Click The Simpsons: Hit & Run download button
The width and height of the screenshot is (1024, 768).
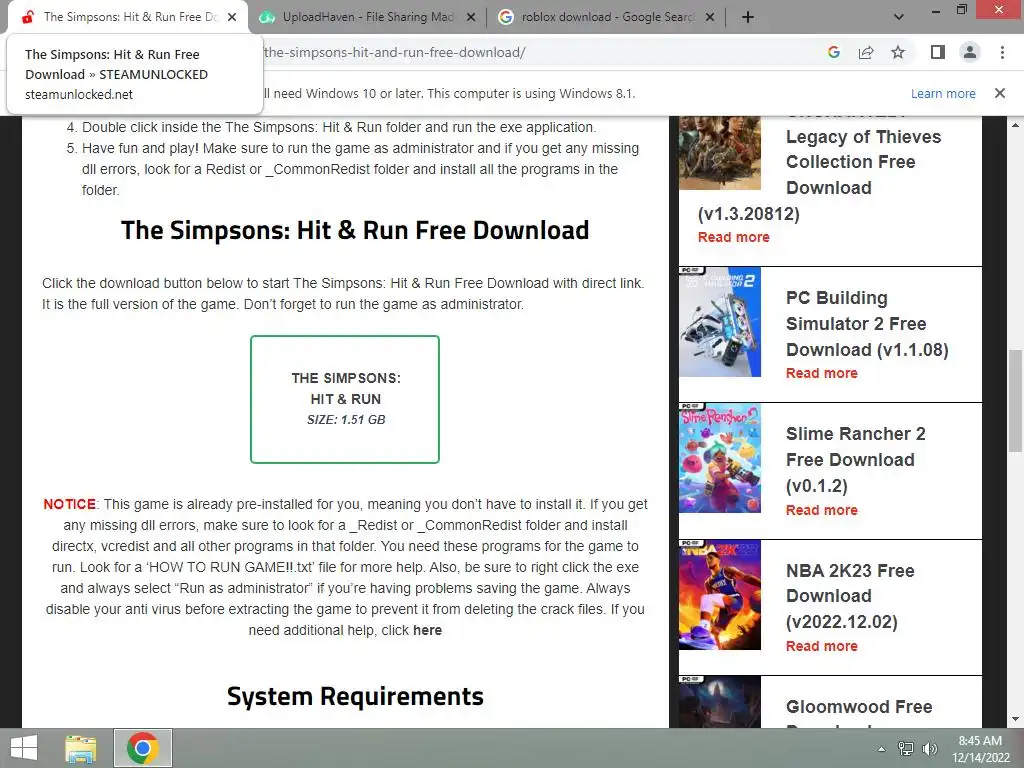[345, 399]
